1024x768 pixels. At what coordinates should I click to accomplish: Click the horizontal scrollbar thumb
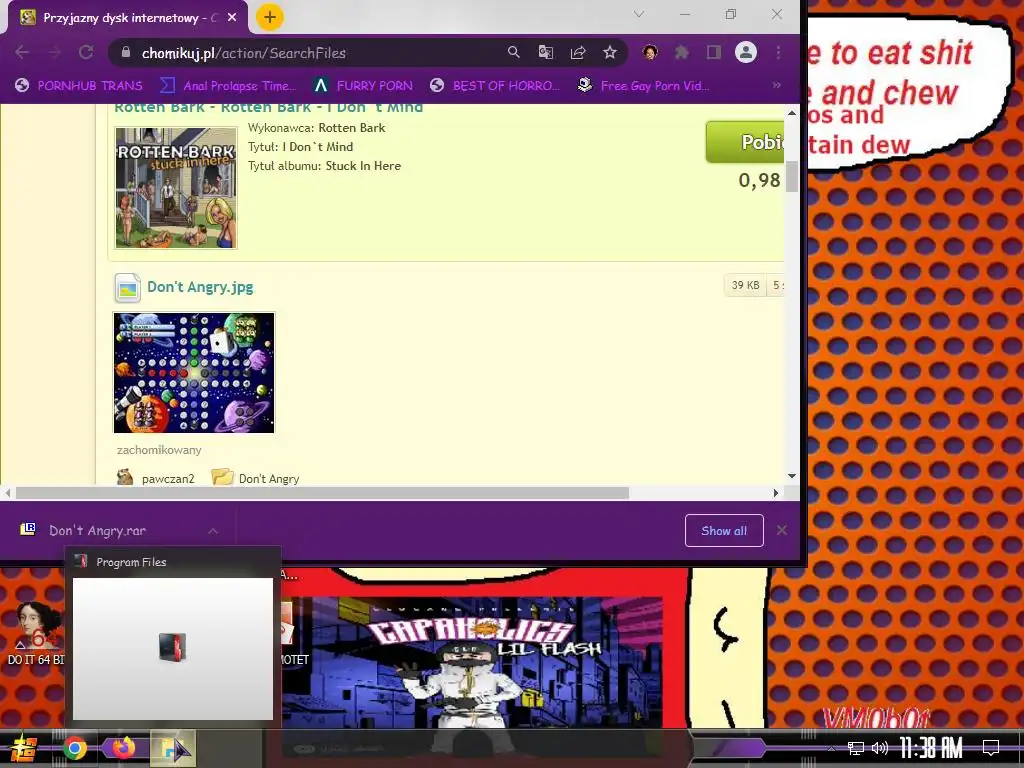pyautogui.click(x=322, y=493)
